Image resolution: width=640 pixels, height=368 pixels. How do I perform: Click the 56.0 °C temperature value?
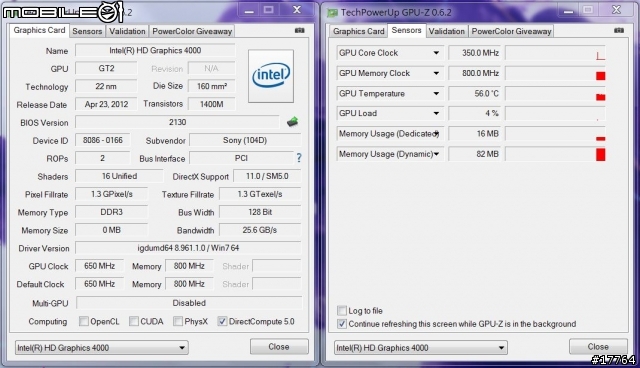475,93
